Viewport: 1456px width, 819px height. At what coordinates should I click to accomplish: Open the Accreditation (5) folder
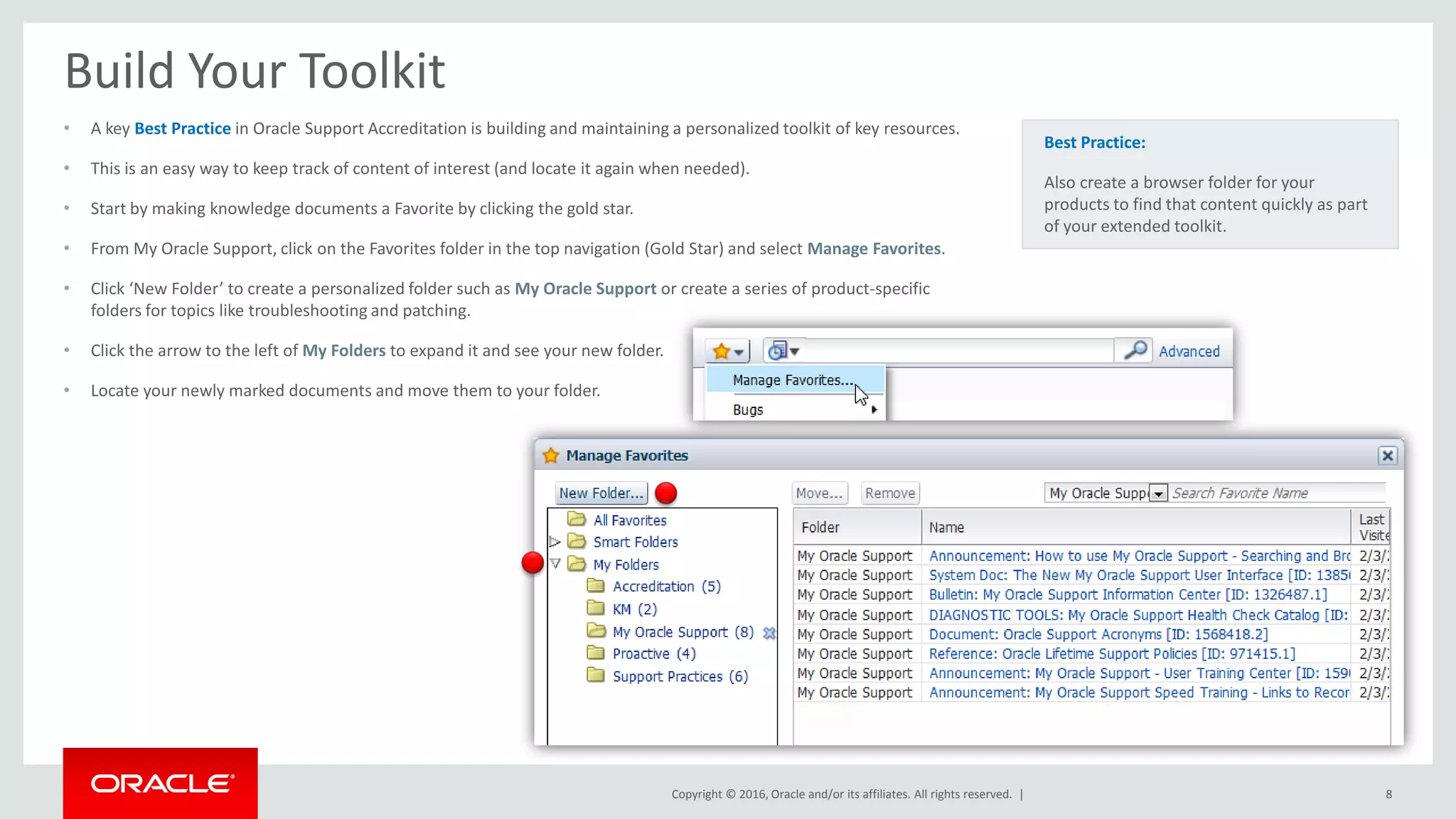[x=667, y=587]
